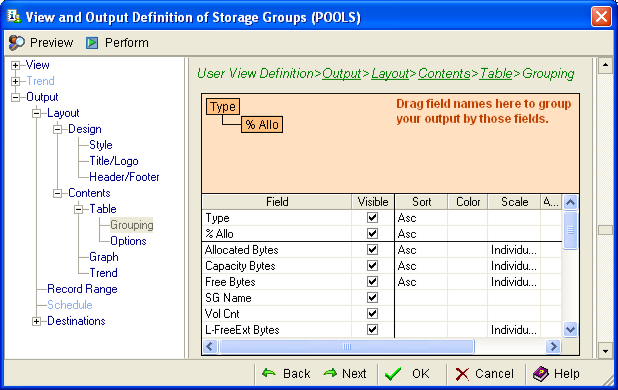Toggle Visible checkbox for SG Name
Screen dimensions: 618x390
tap(372, 297)
